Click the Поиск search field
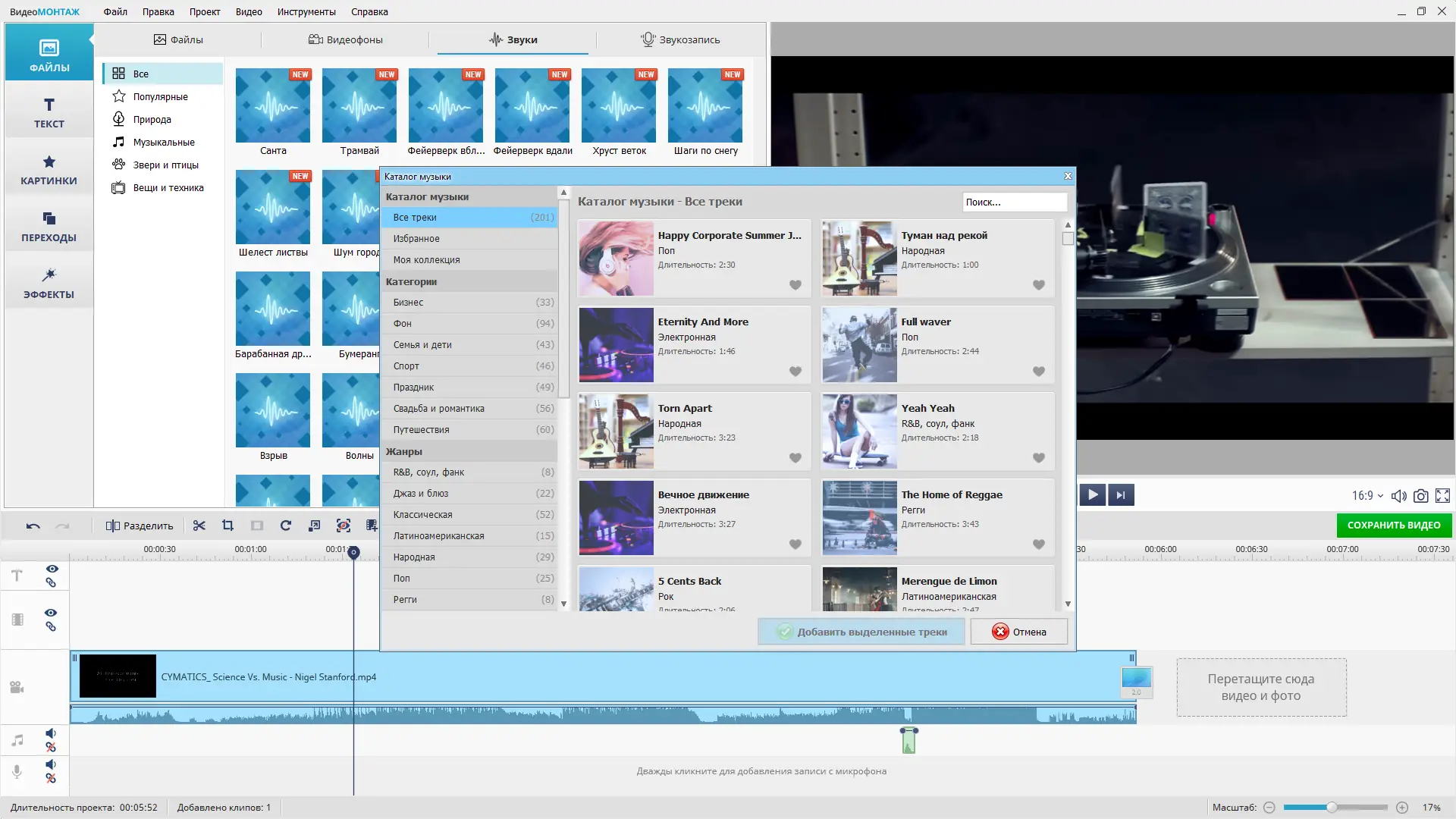Screen dimensions: 1456x819 click(x=1014, y=202)
